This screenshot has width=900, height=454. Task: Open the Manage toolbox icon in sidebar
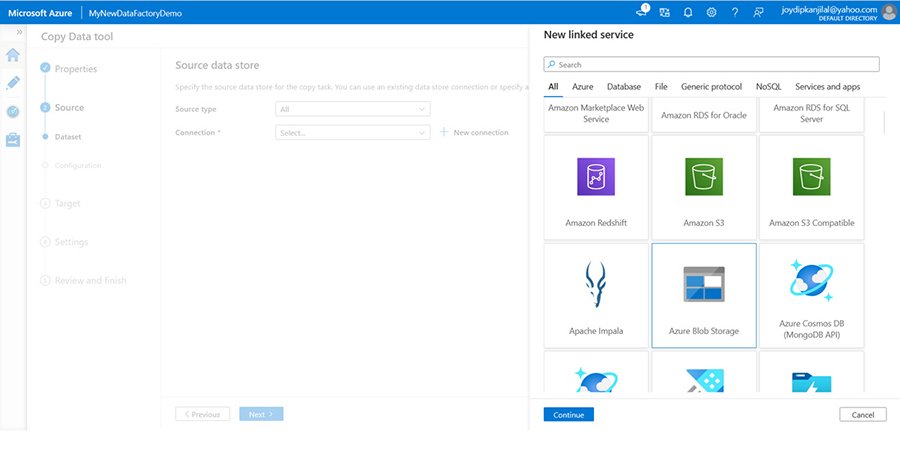[x=13, y=140]
